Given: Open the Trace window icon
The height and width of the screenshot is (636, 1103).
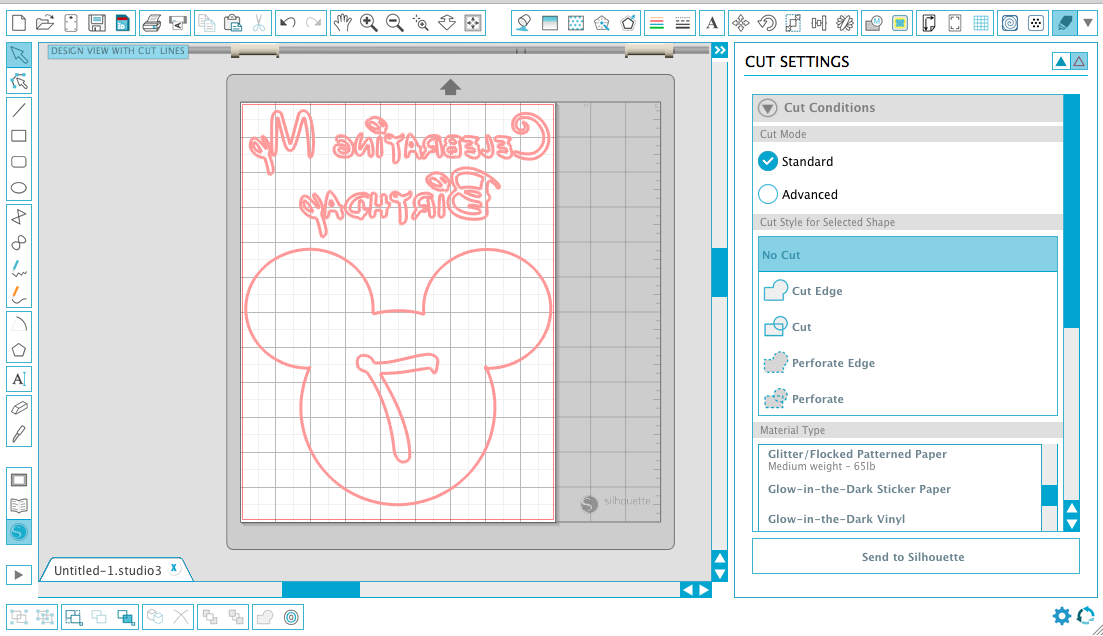Looking at the screenshot, I should click(900, 23).
